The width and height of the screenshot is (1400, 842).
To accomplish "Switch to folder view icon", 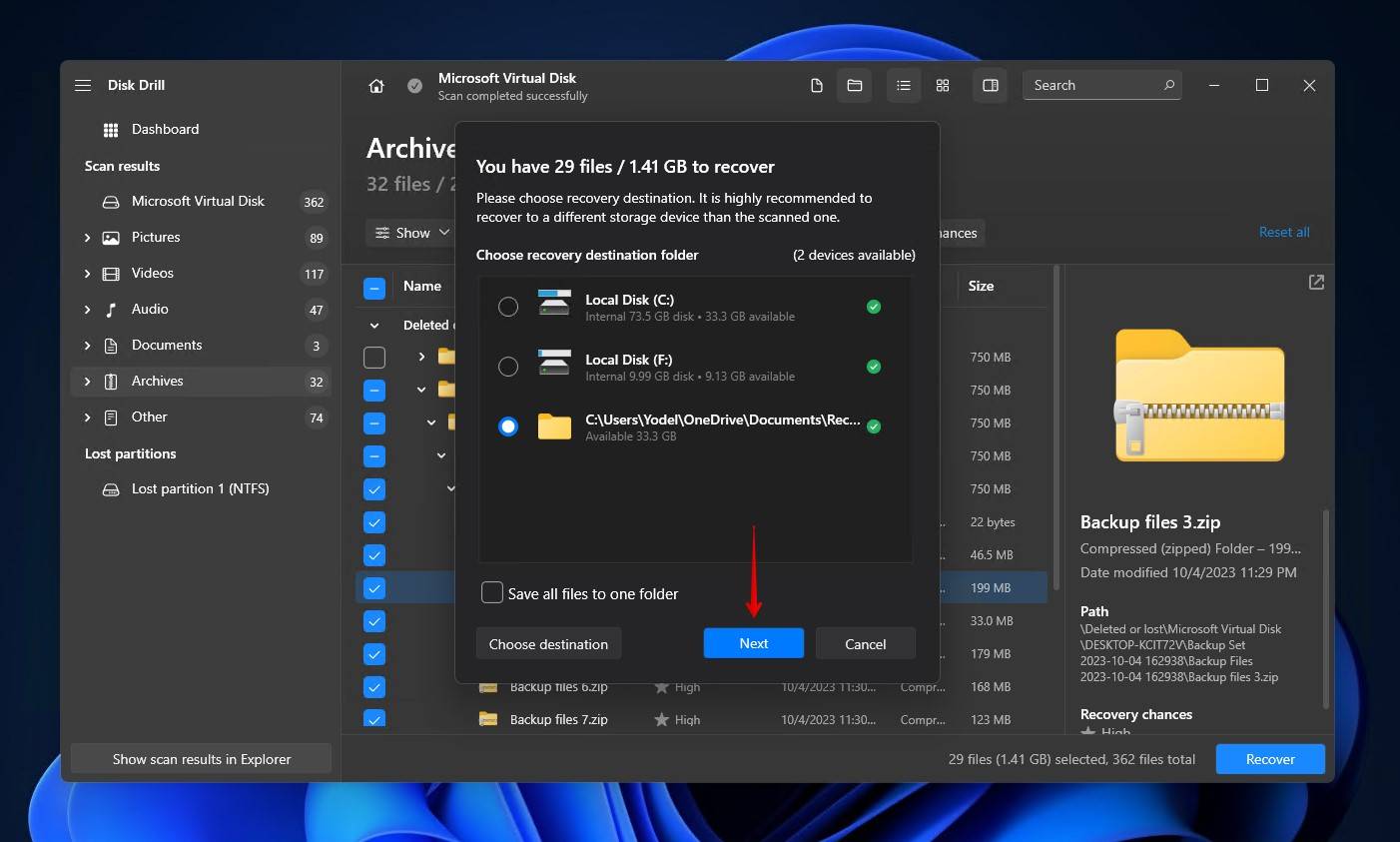I will (x=855, y=86).
